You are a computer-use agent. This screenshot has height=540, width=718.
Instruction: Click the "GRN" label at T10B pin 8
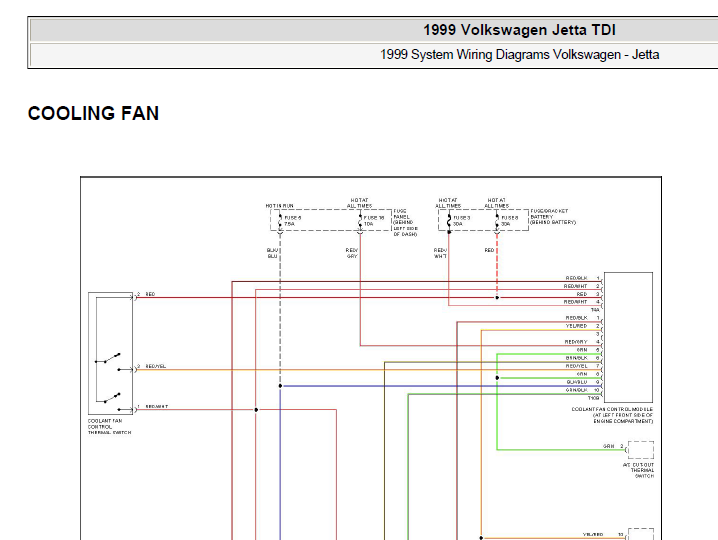point(582,374)
